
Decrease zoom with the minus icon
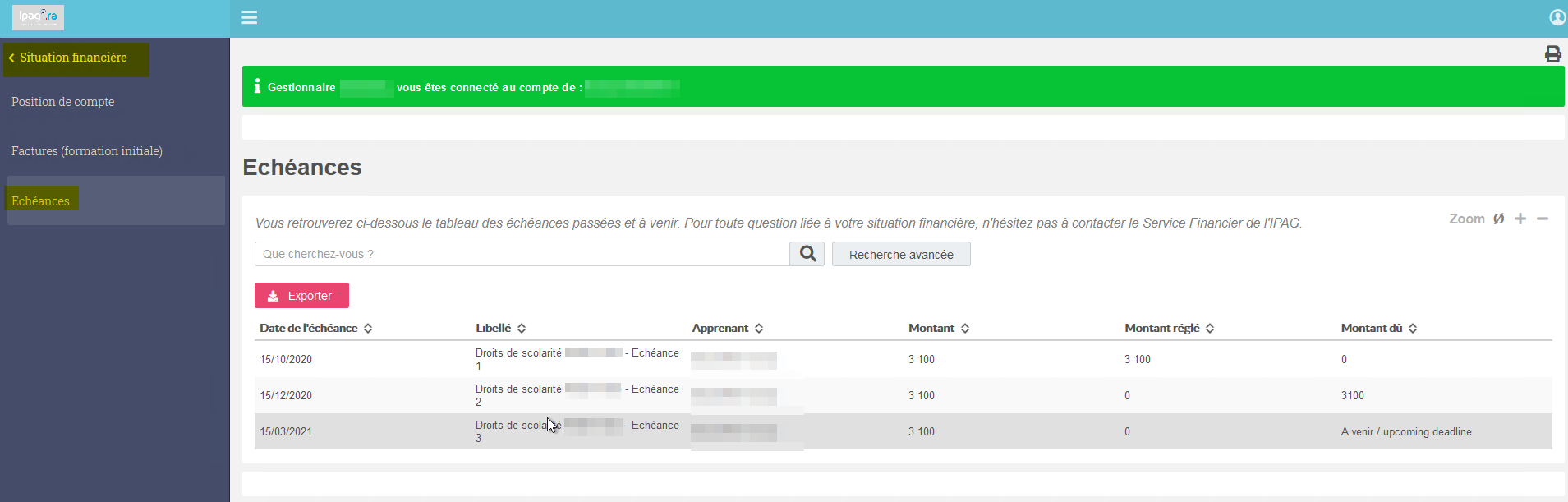(x=1543, y=219)
